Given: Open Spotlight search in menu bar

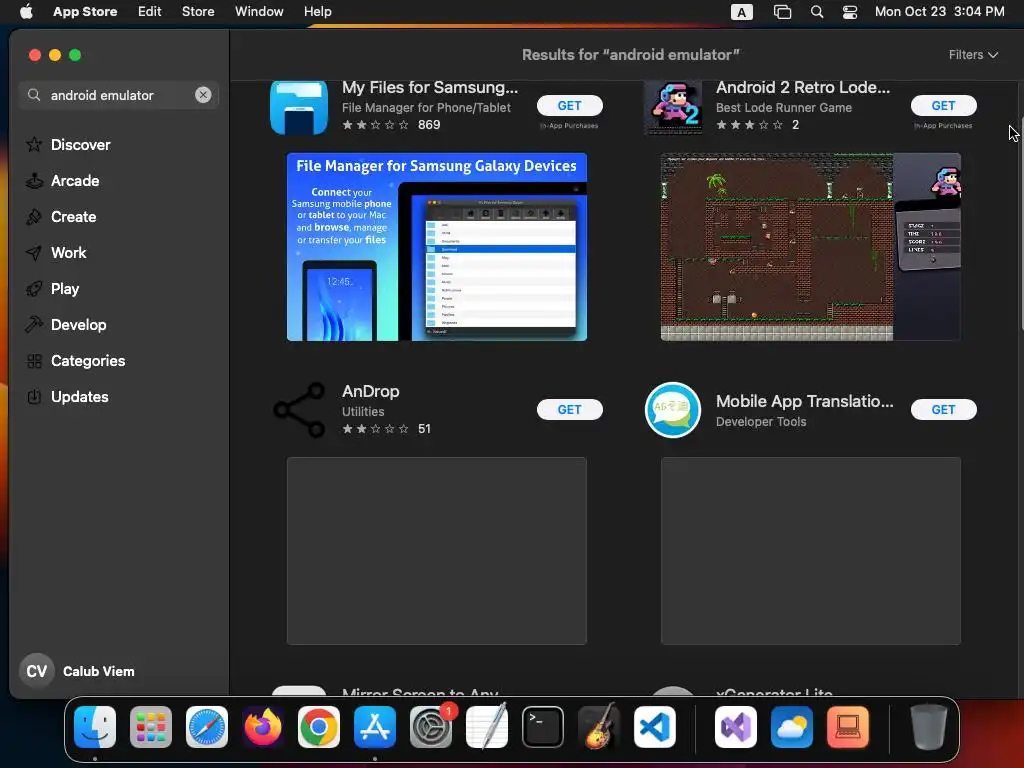Looking at the screenshot, I should pos(816,12).
